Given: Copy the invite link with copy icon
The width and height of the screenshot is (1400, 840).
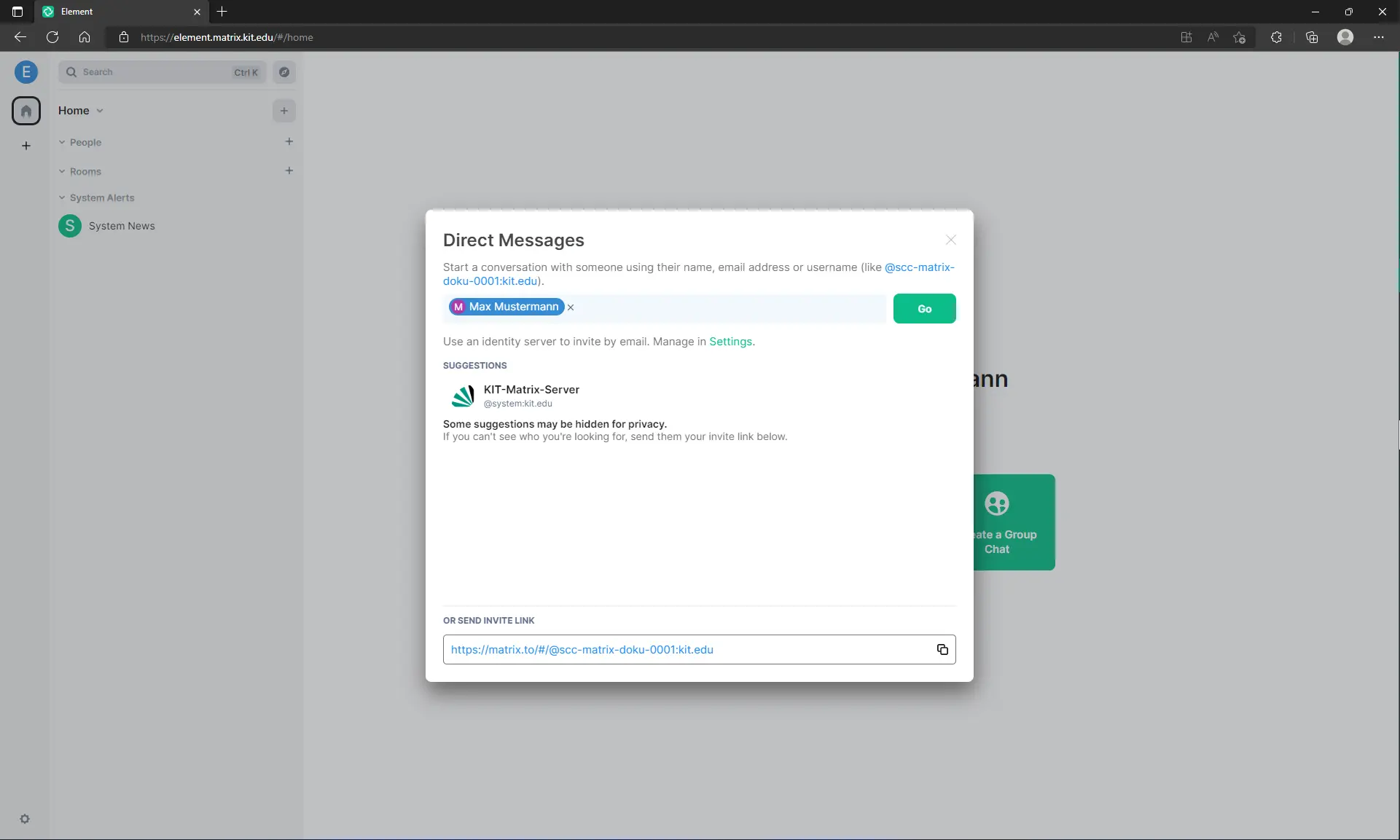Looking at the screenshot, I should (942, 649).
